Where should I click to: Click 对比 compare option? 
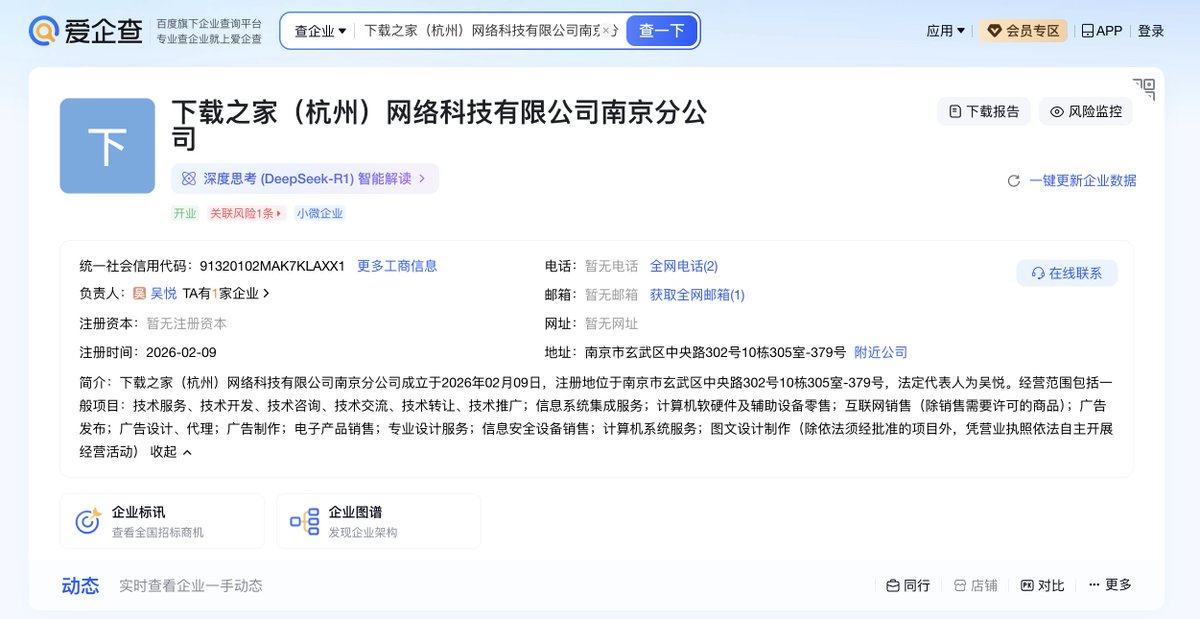(1042, 585)
